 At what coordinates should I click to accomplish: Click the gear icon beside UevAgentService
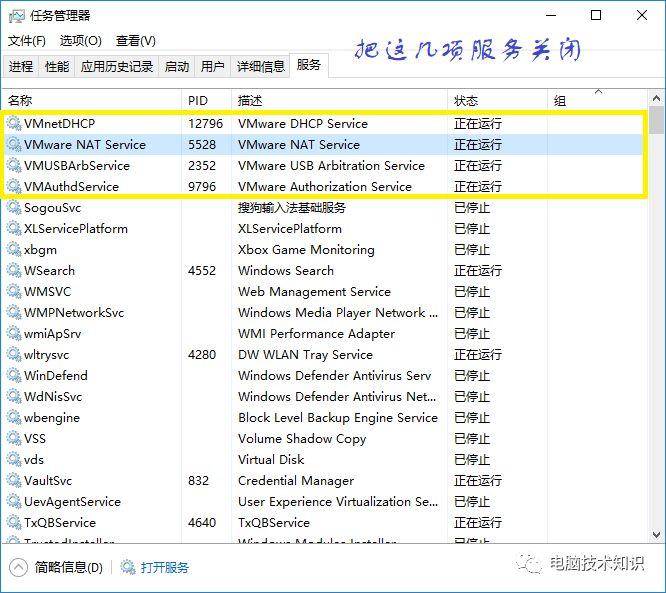tap(14, 502)
